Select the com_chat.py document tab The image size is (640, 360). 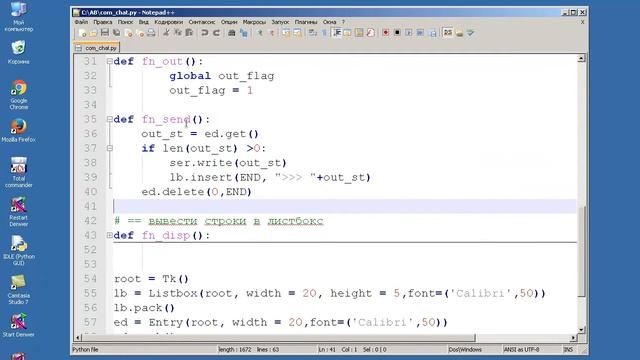tap(97, 48)
